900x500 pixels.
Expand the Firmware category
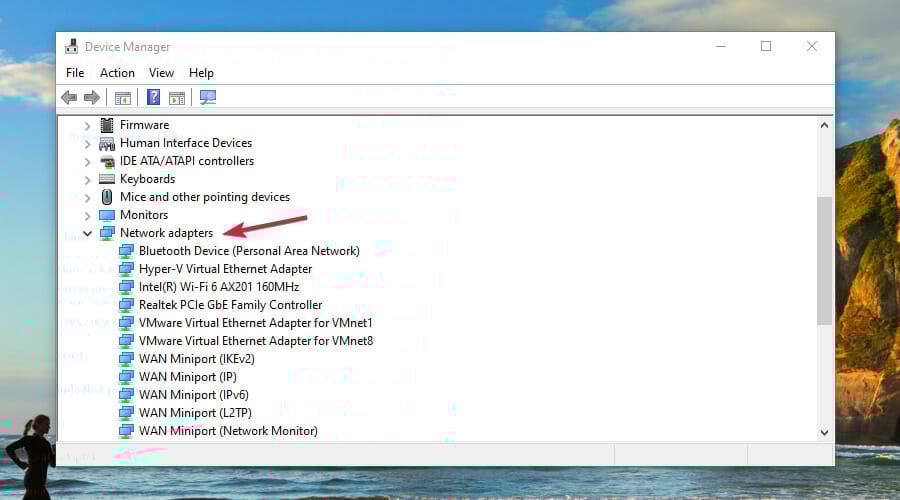[x=87, y=126]
